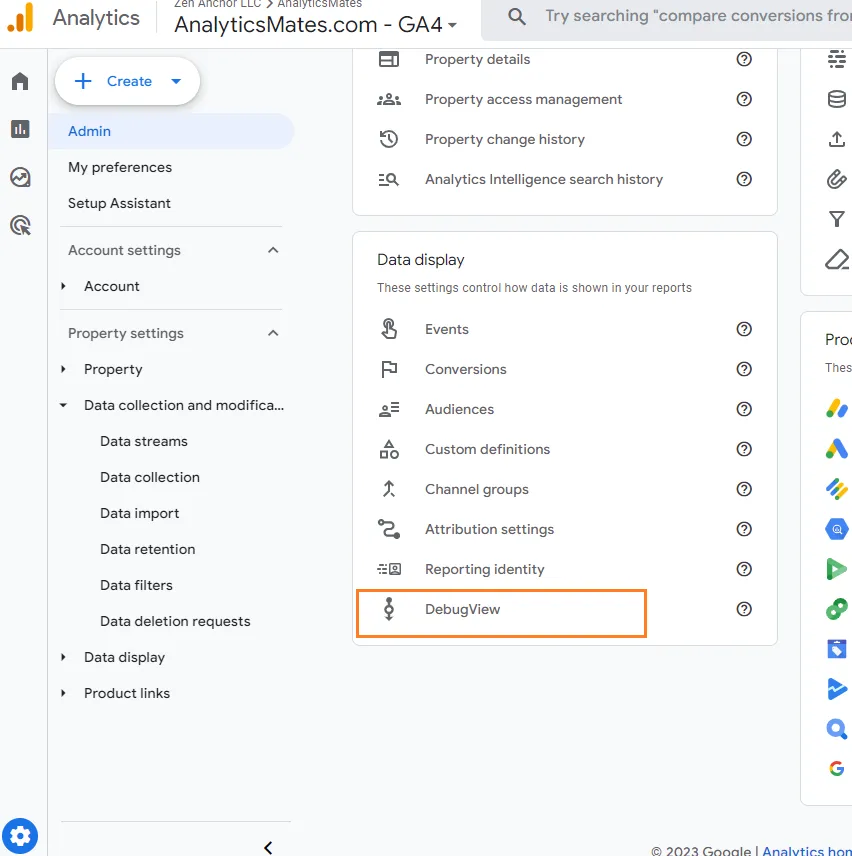Screen dimensions: 852x856
Task: Open Setup Assistant
Action: 119,203
